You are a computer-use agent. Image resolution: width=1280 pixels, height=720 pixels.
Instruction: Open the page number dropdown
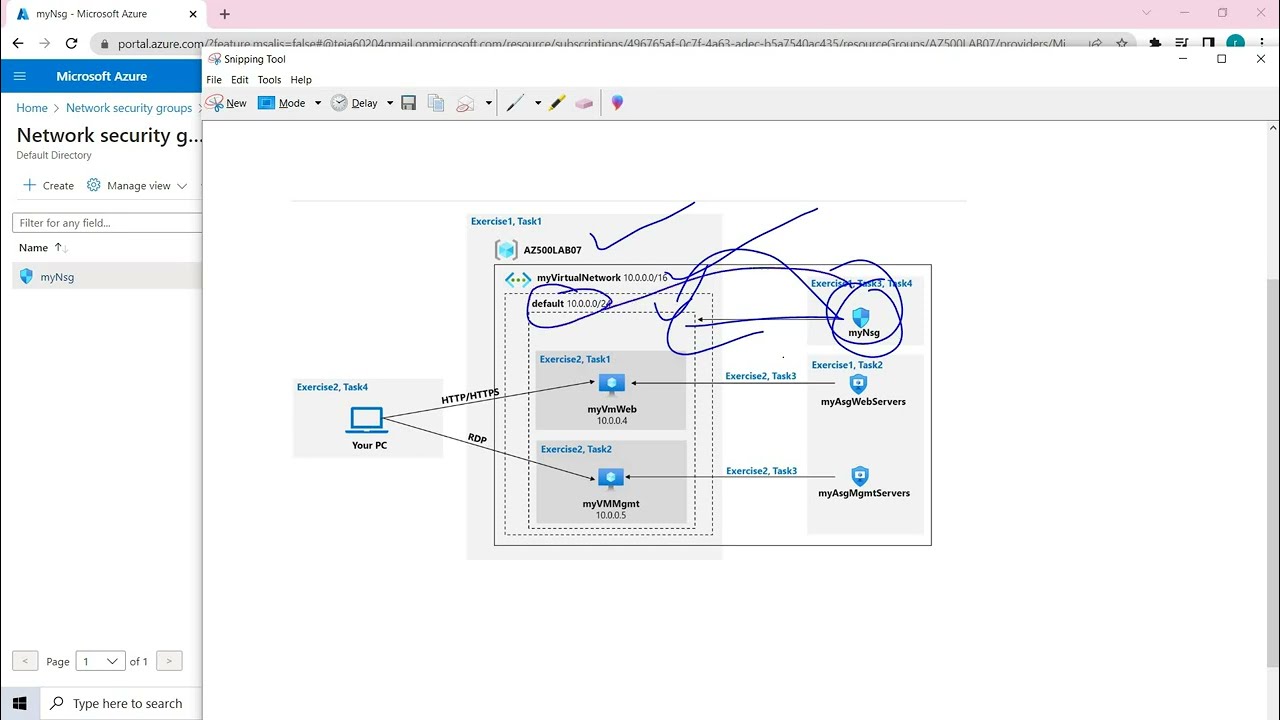tap(100, 661)
